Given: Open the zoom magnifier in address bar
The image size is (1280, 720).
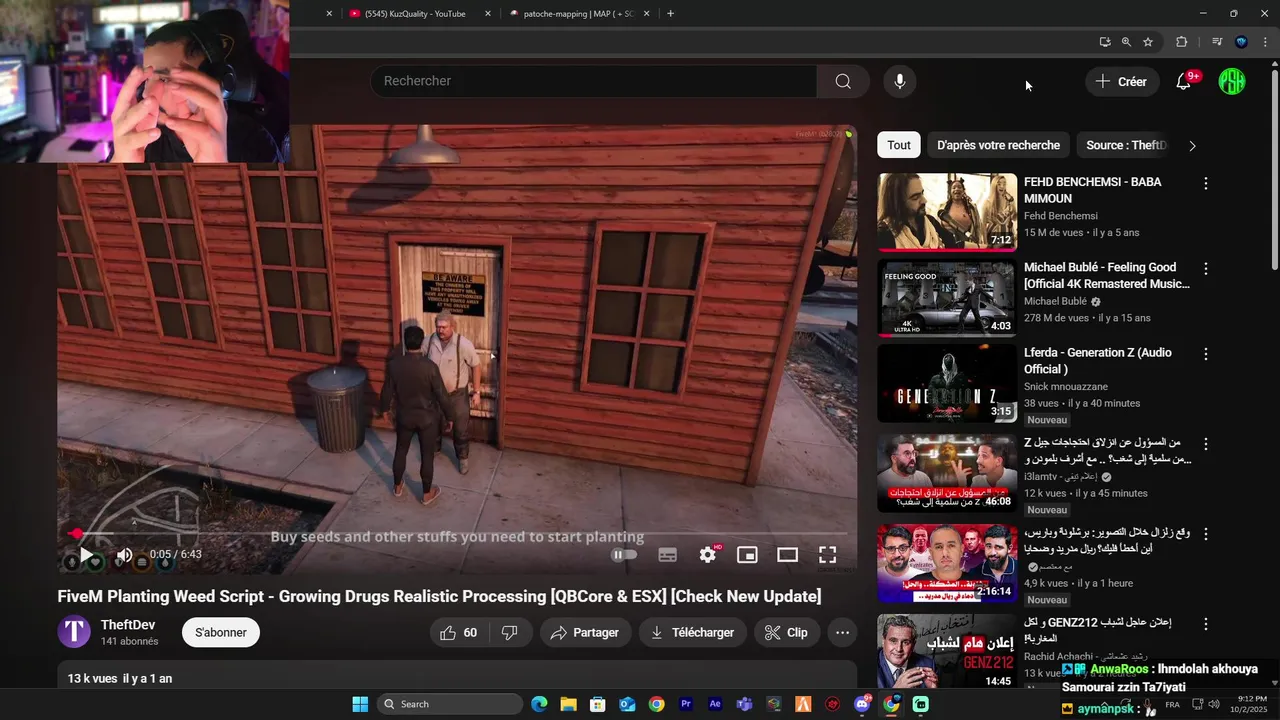Looking at the screenshot, I should (1126, 42).
